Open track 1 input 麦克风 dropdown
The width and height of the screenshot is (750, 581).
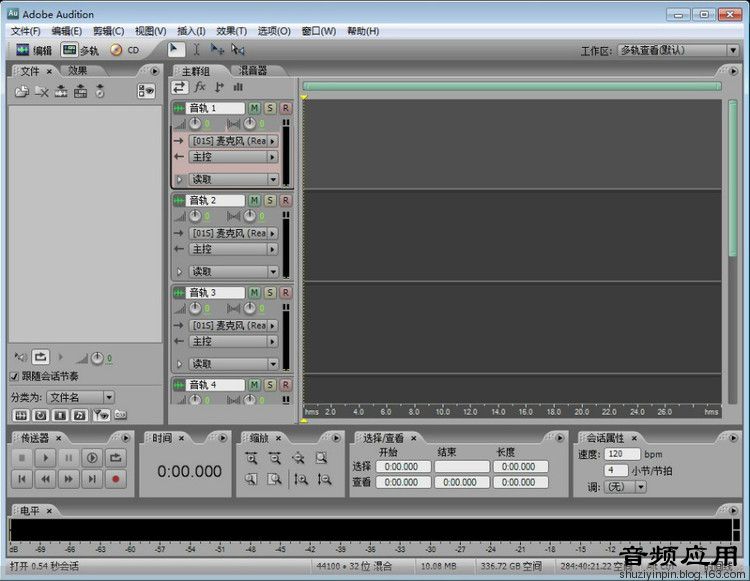pyautogui.click(x=234, y=141)
